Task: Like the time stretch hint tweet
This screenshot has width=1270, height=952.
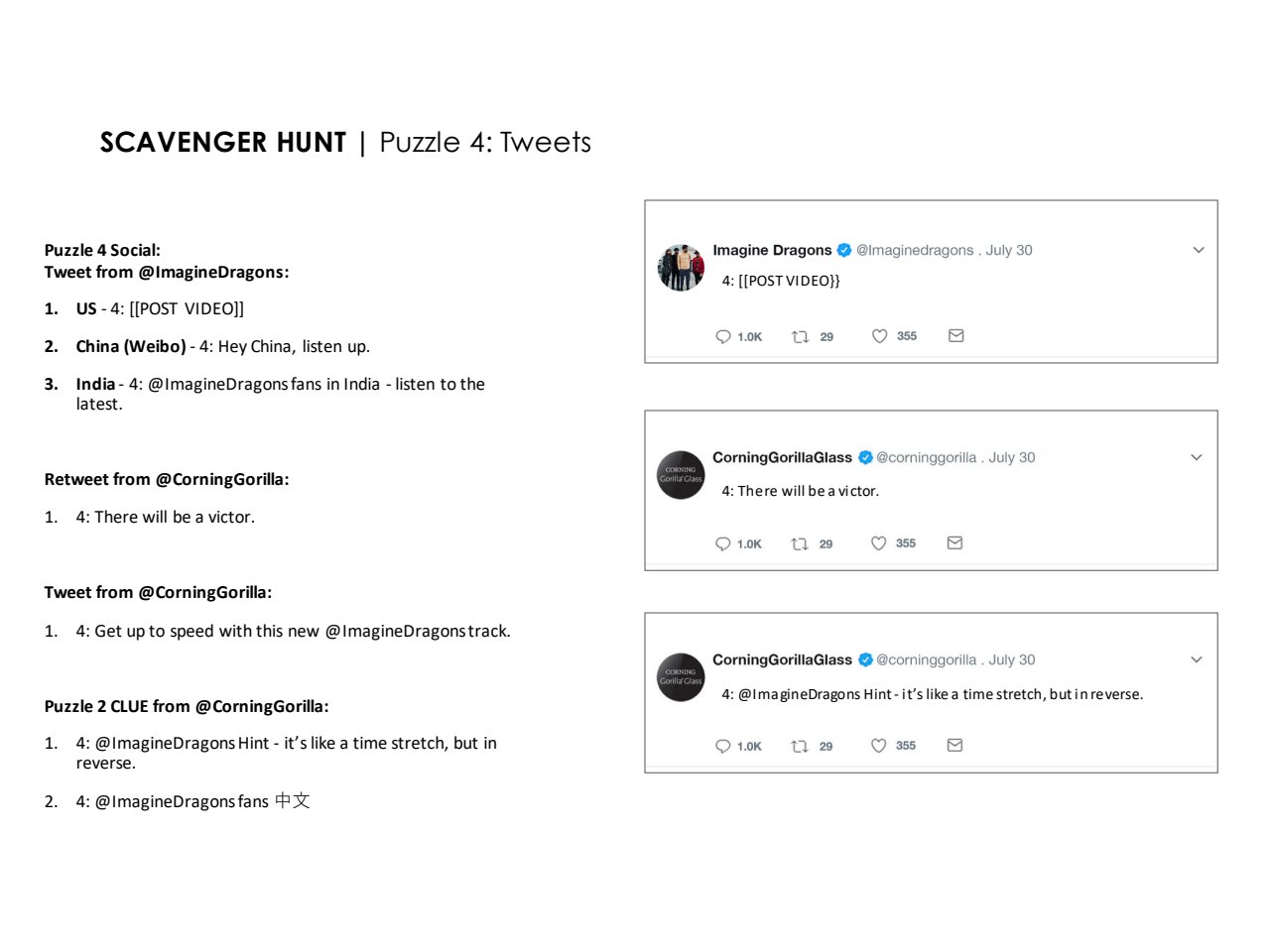Action: coord(878,746)
